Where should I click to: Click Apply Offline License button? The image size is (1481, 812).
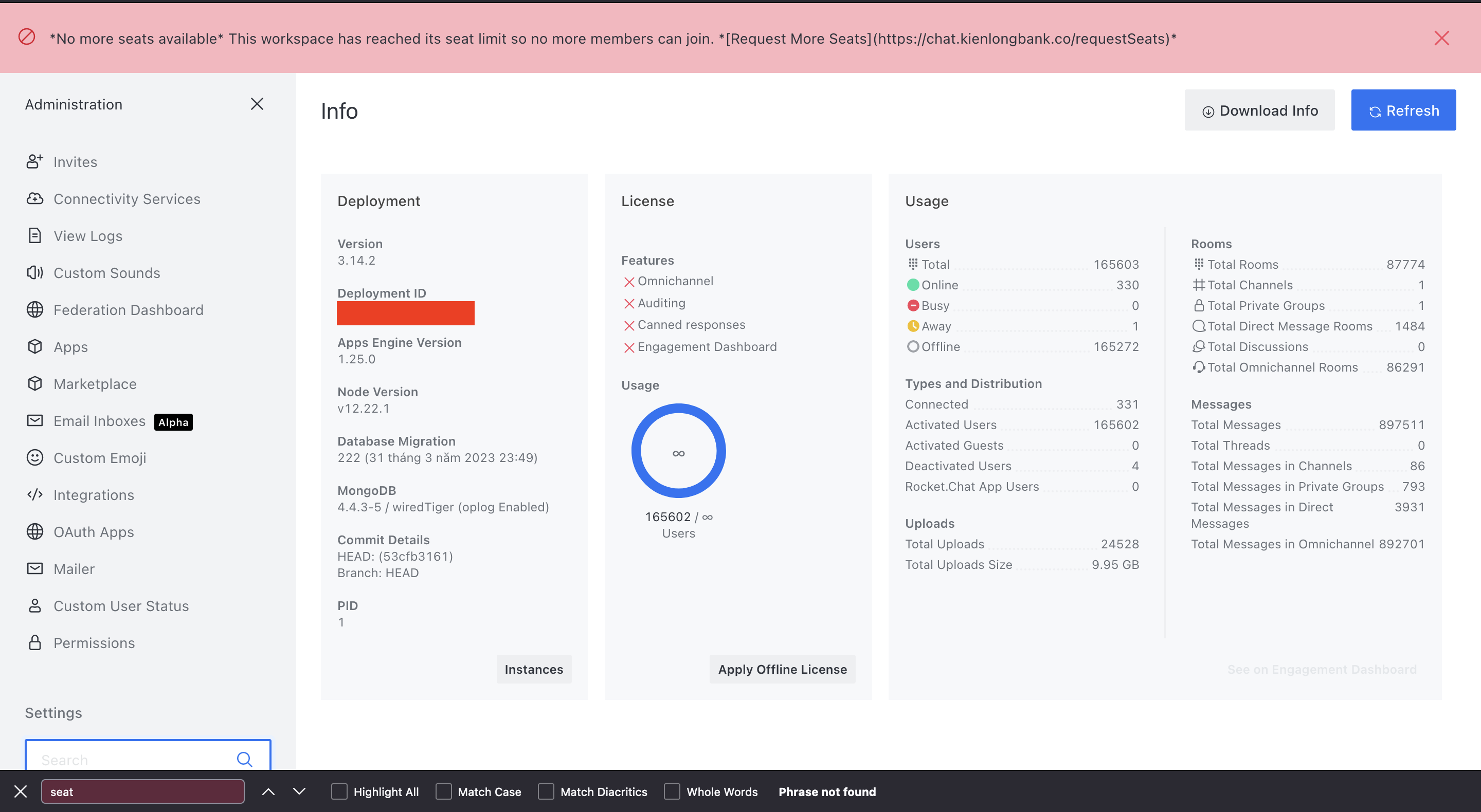782,669
